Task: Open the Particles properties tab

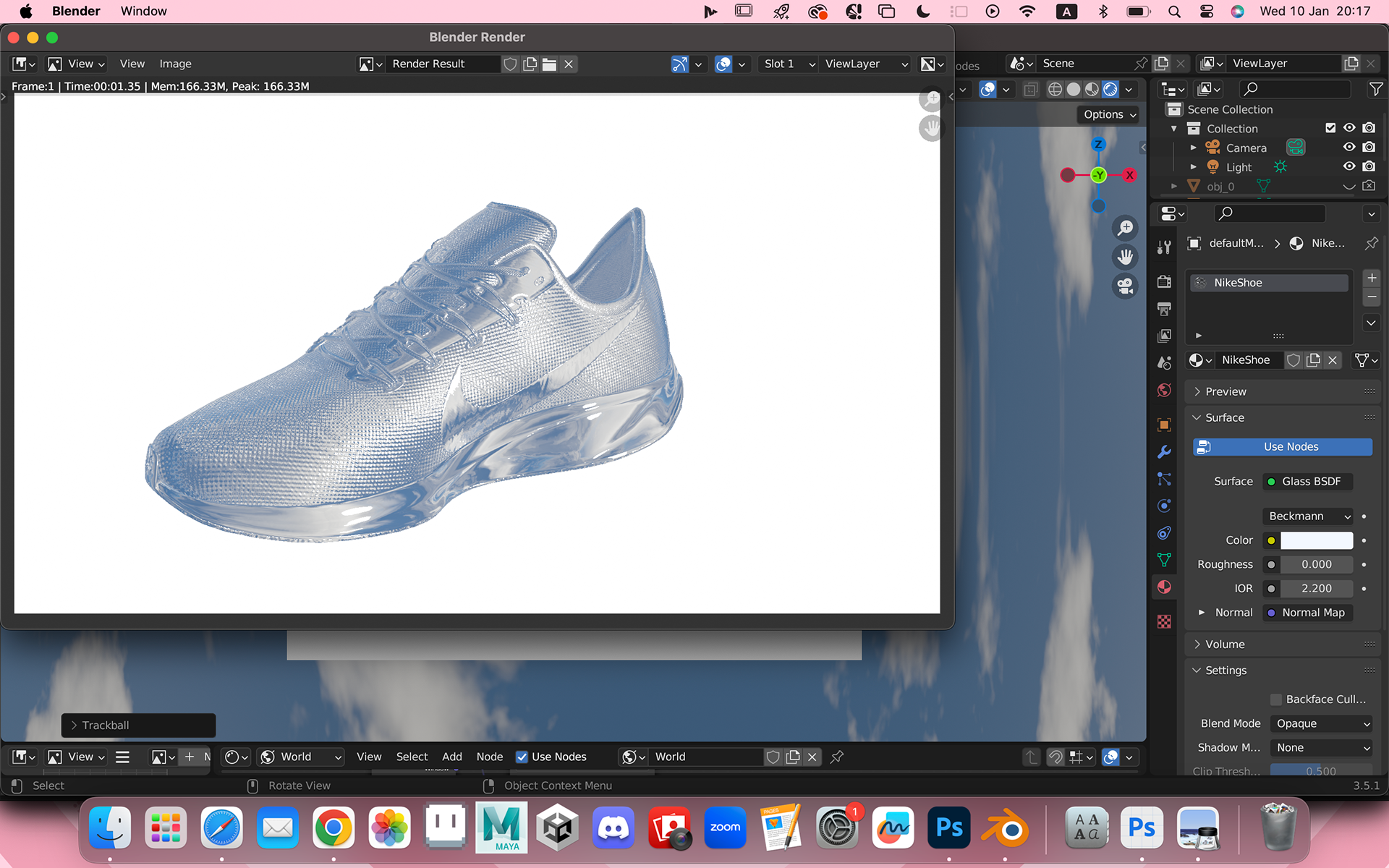Action: [1164, 479]
